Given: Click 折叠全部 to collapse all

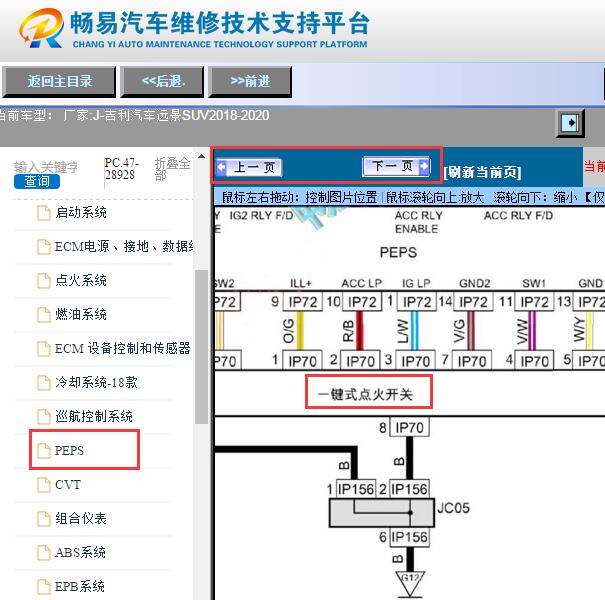Looking at the screenshot, I should click(x=172, y=169).
